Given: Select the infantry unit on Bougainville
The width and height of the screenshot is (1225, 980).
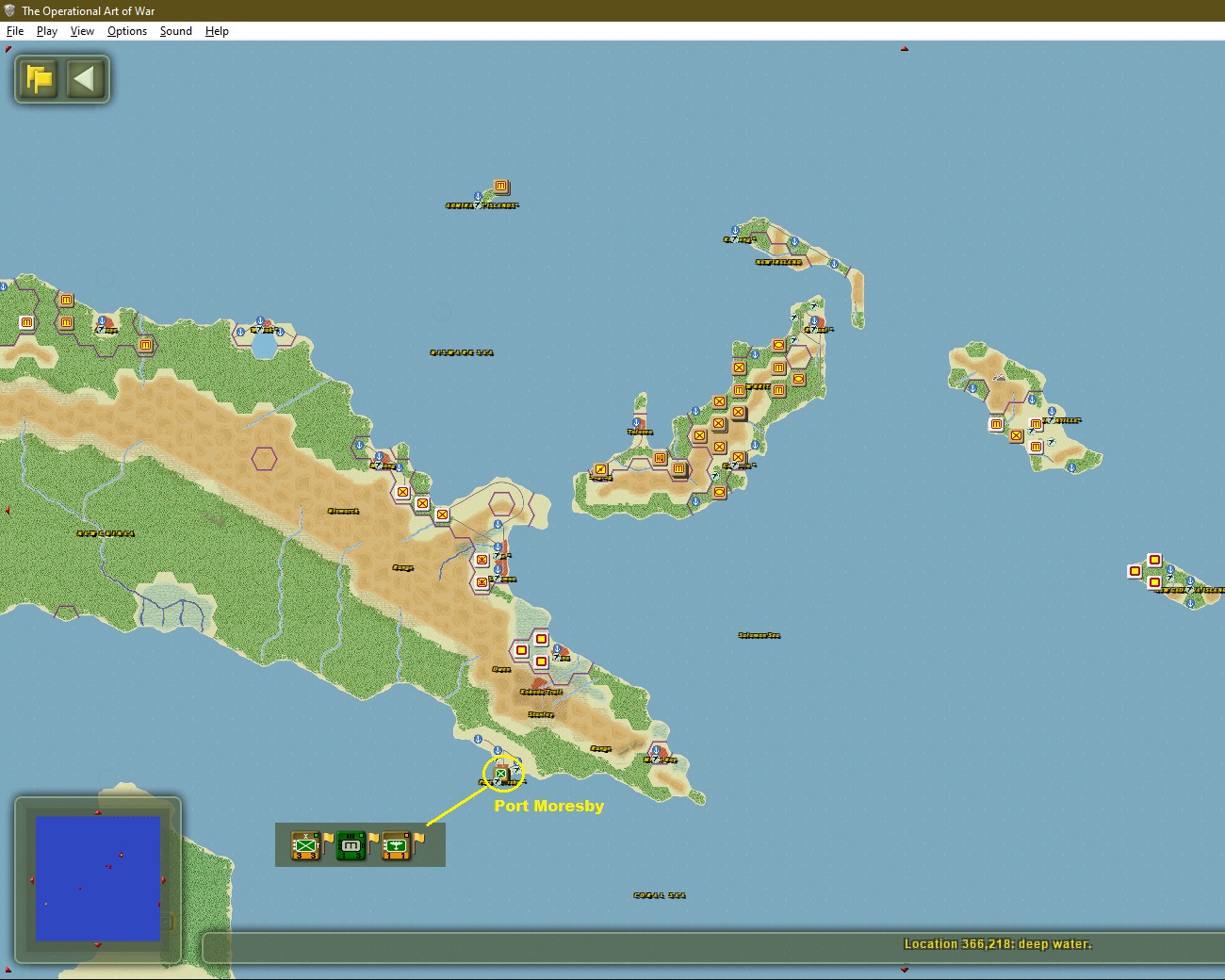Looking at the screenshot, I should [1016, 435].
